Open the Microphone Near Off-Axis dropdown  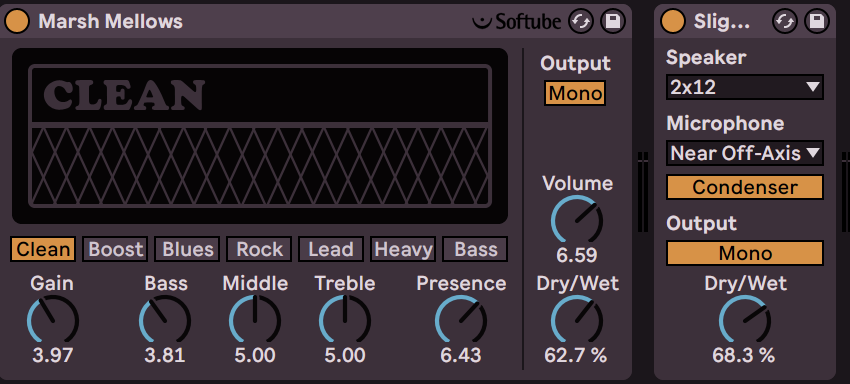745,153
